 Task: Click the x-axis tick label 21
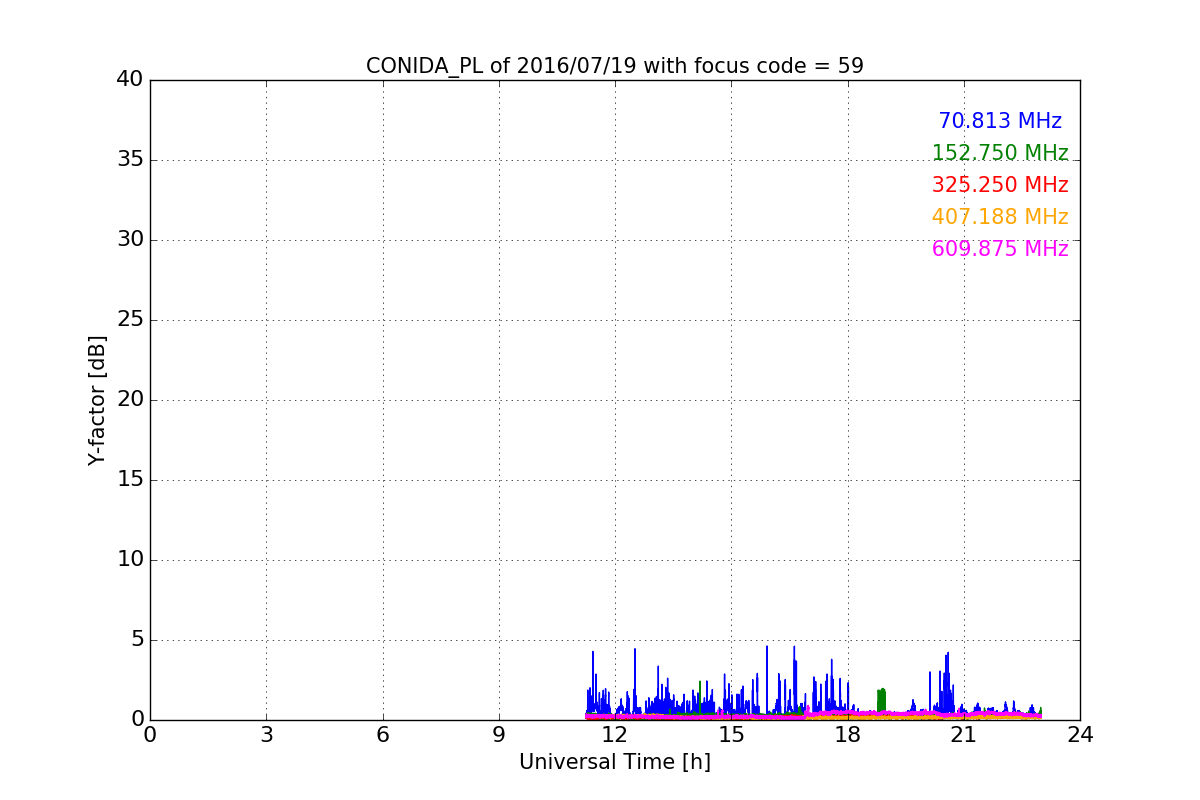point(964,735)
